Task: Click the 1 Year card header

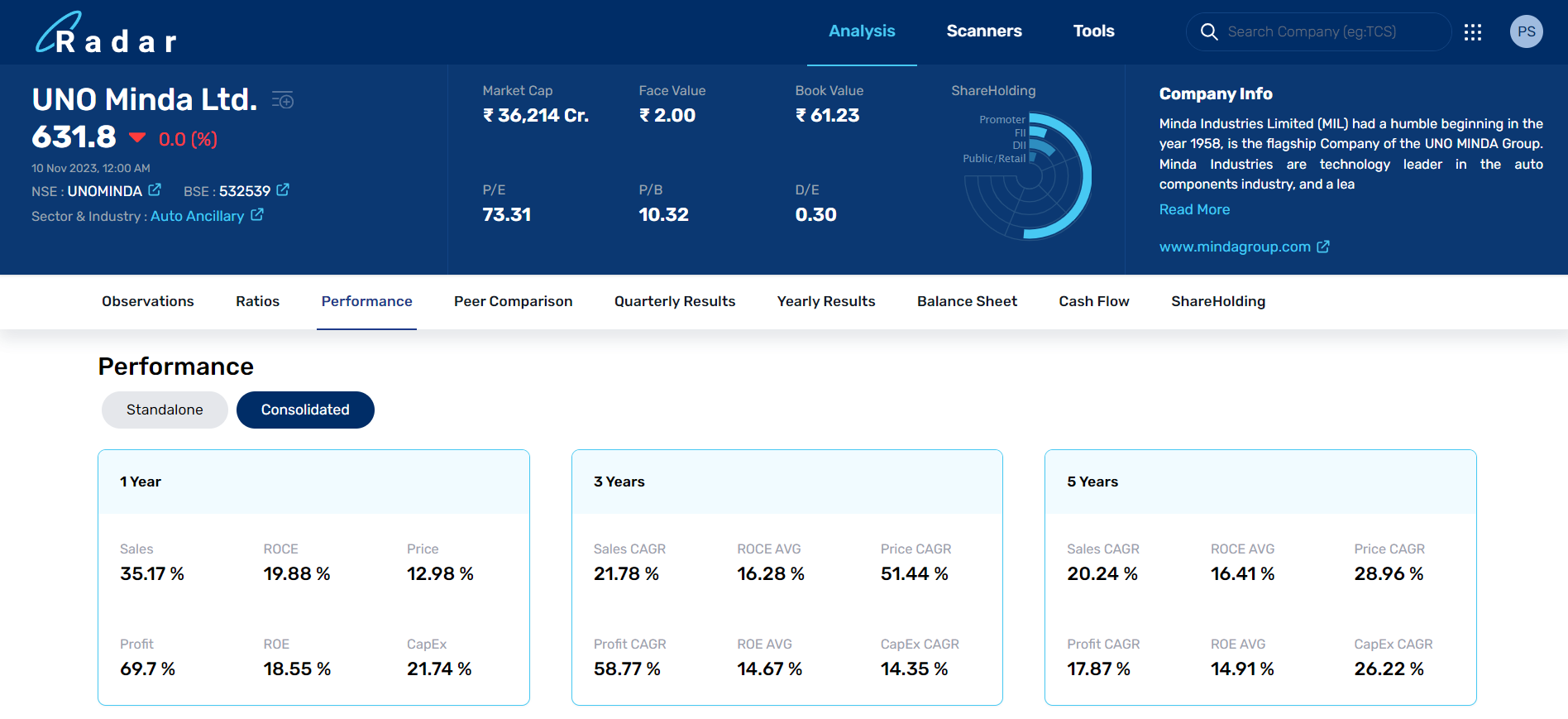Action: click(313, 482)
